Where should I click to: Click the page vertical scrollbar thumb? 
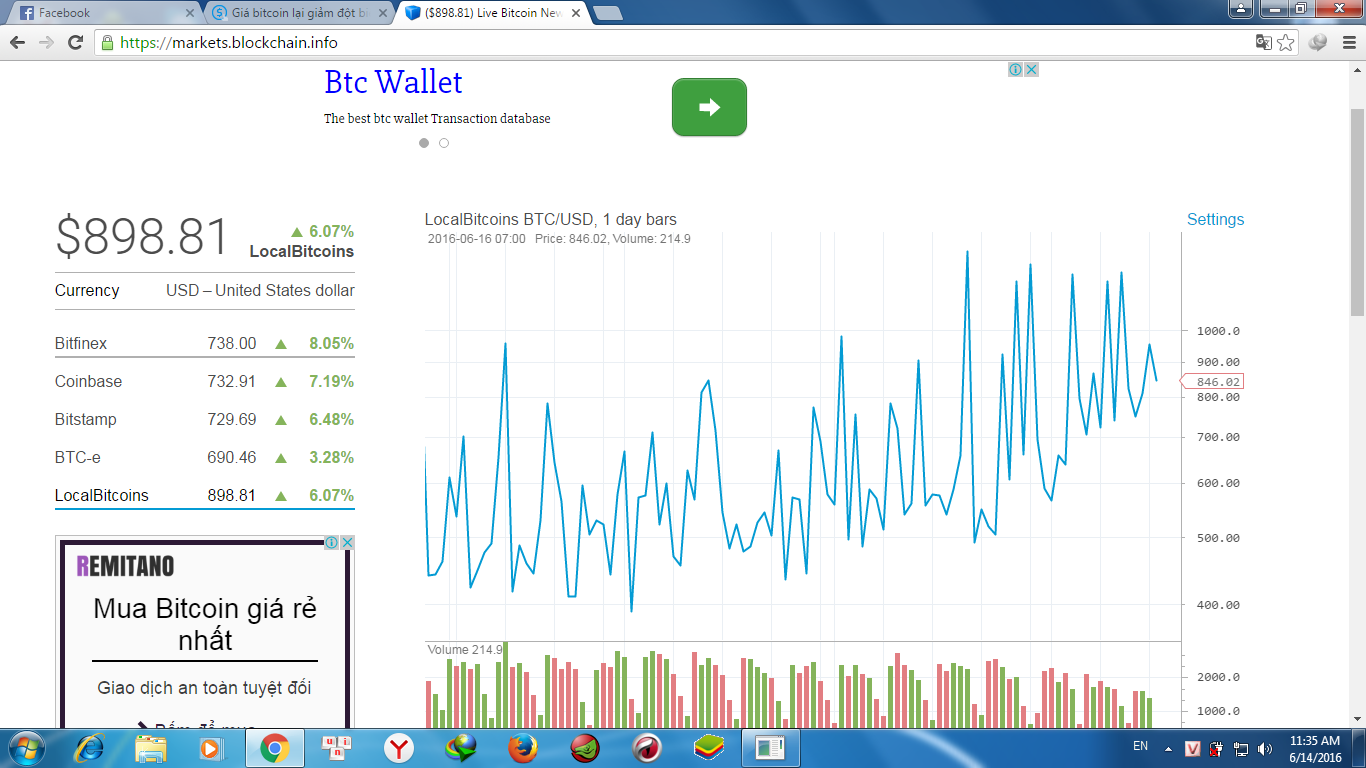pos(1357,212)
